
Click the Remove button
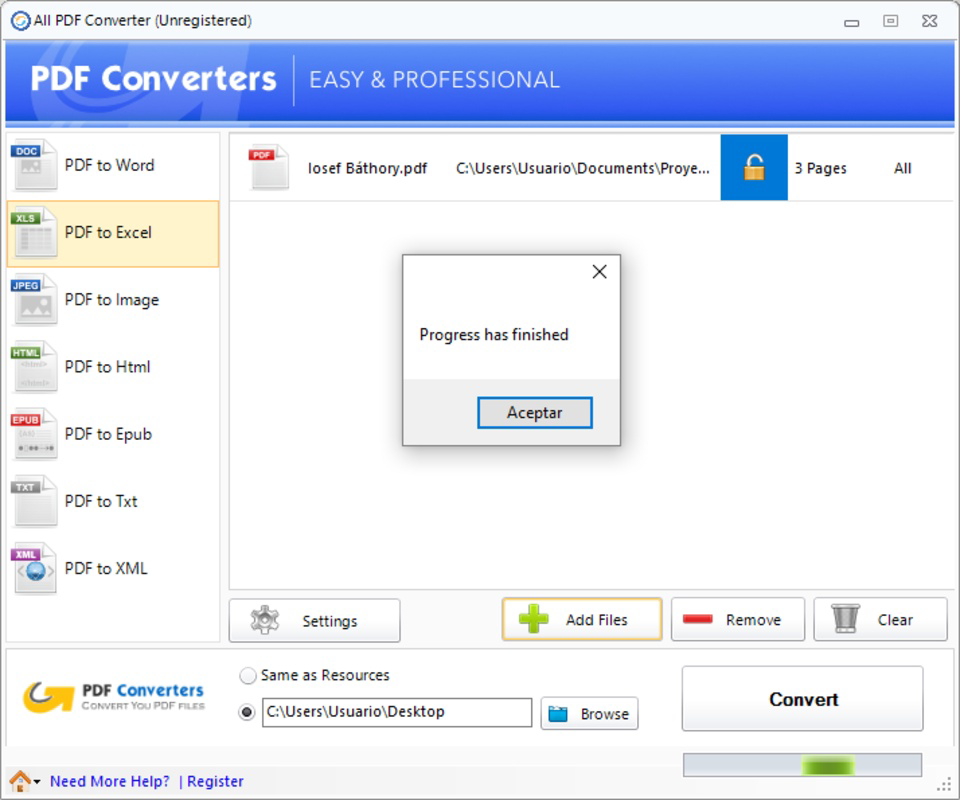pos(738,619)
